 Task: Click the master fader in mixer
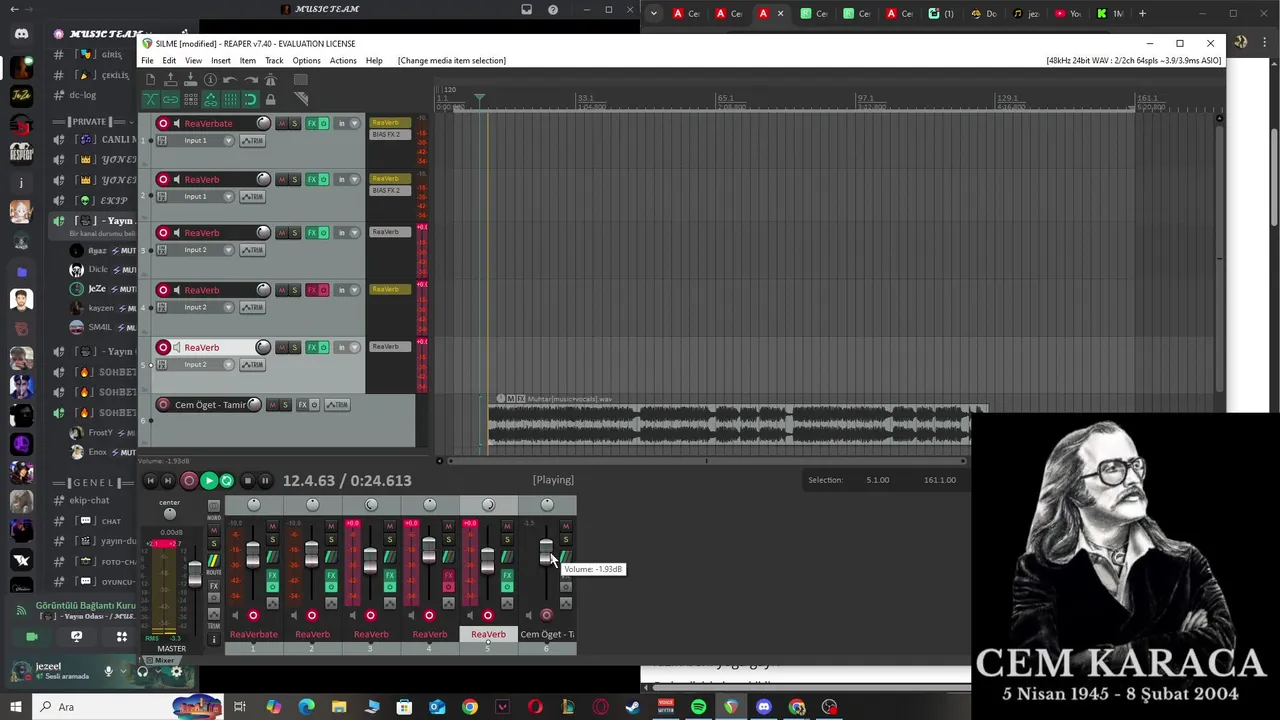(195, 575)
